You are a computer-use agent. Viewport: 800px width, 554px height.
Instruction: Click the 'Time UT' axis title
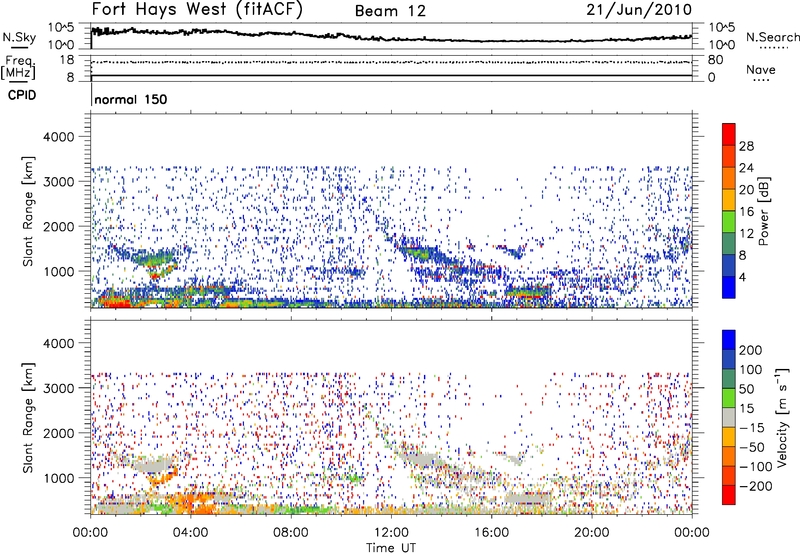coord(391,548)
